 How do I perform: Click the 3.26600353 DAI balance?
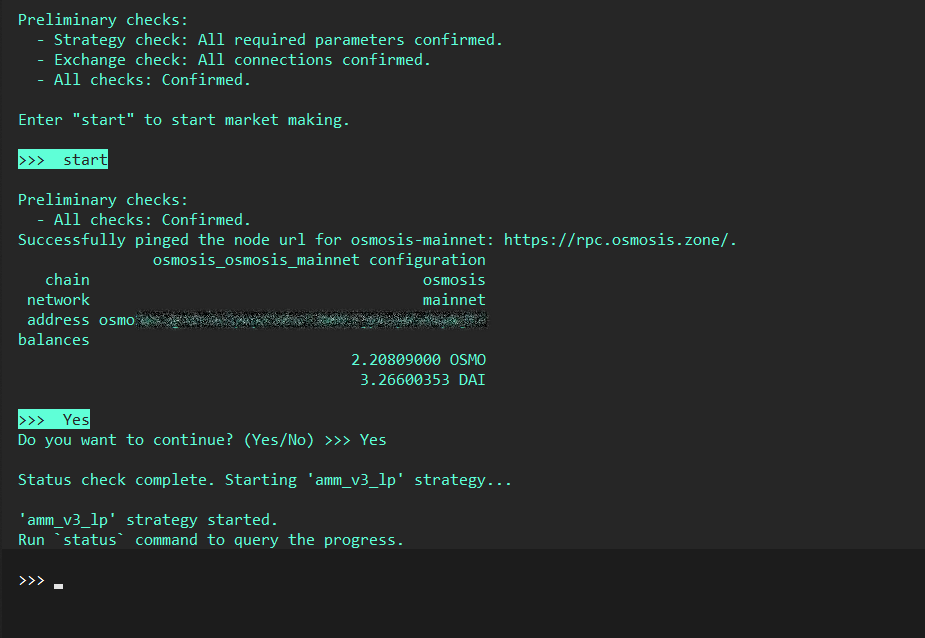423,380
